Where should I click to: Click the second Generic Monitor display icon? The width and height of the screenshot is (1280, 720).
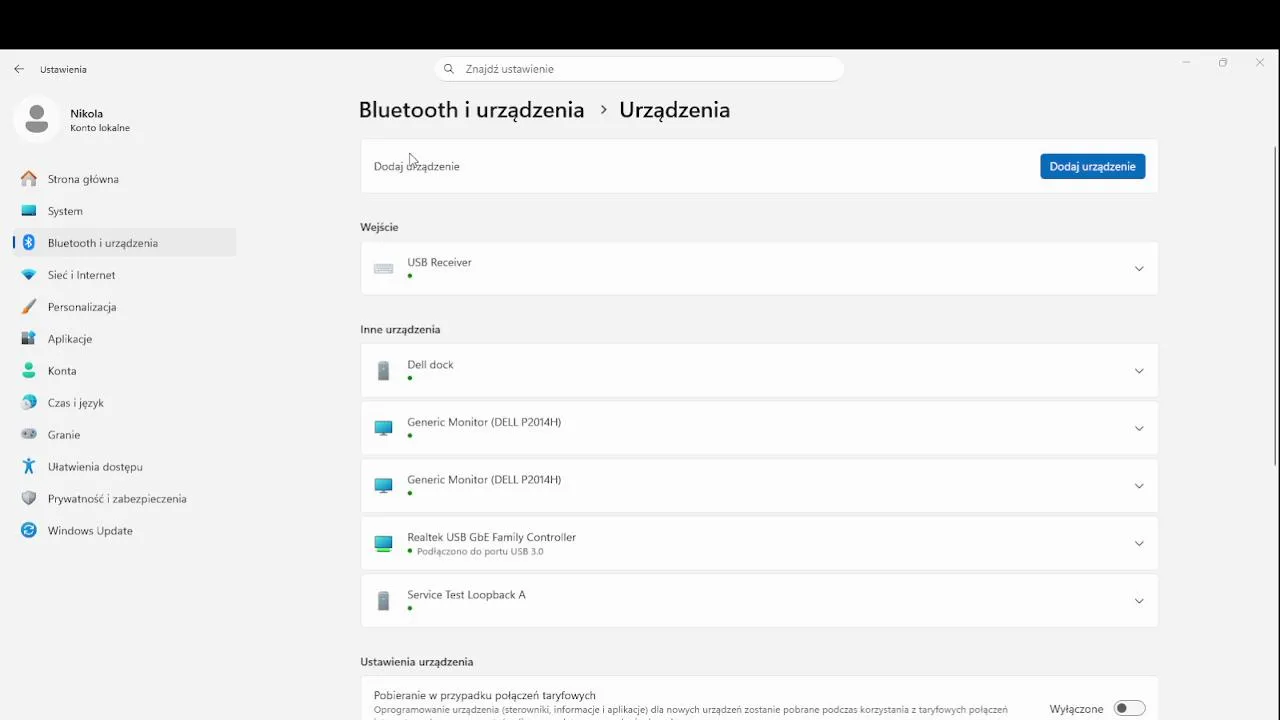[x=383, y=486]
